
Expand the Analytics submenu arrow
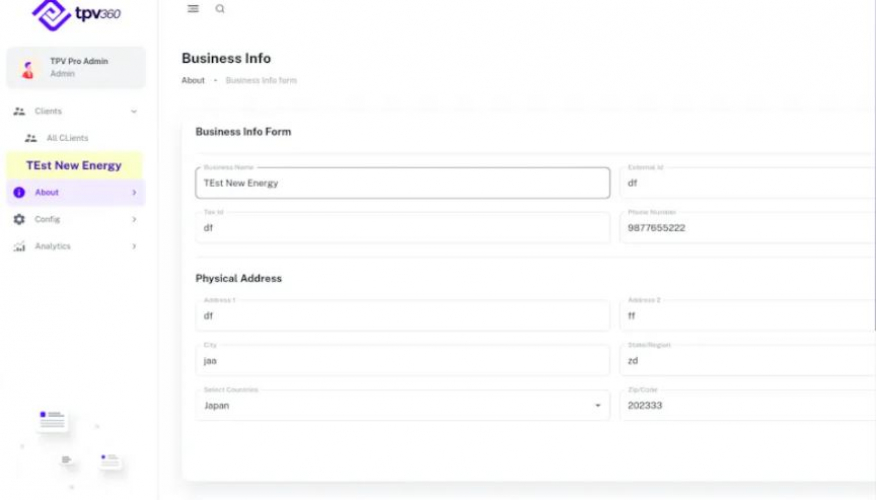pyautogui.click(x=134, y=246)
